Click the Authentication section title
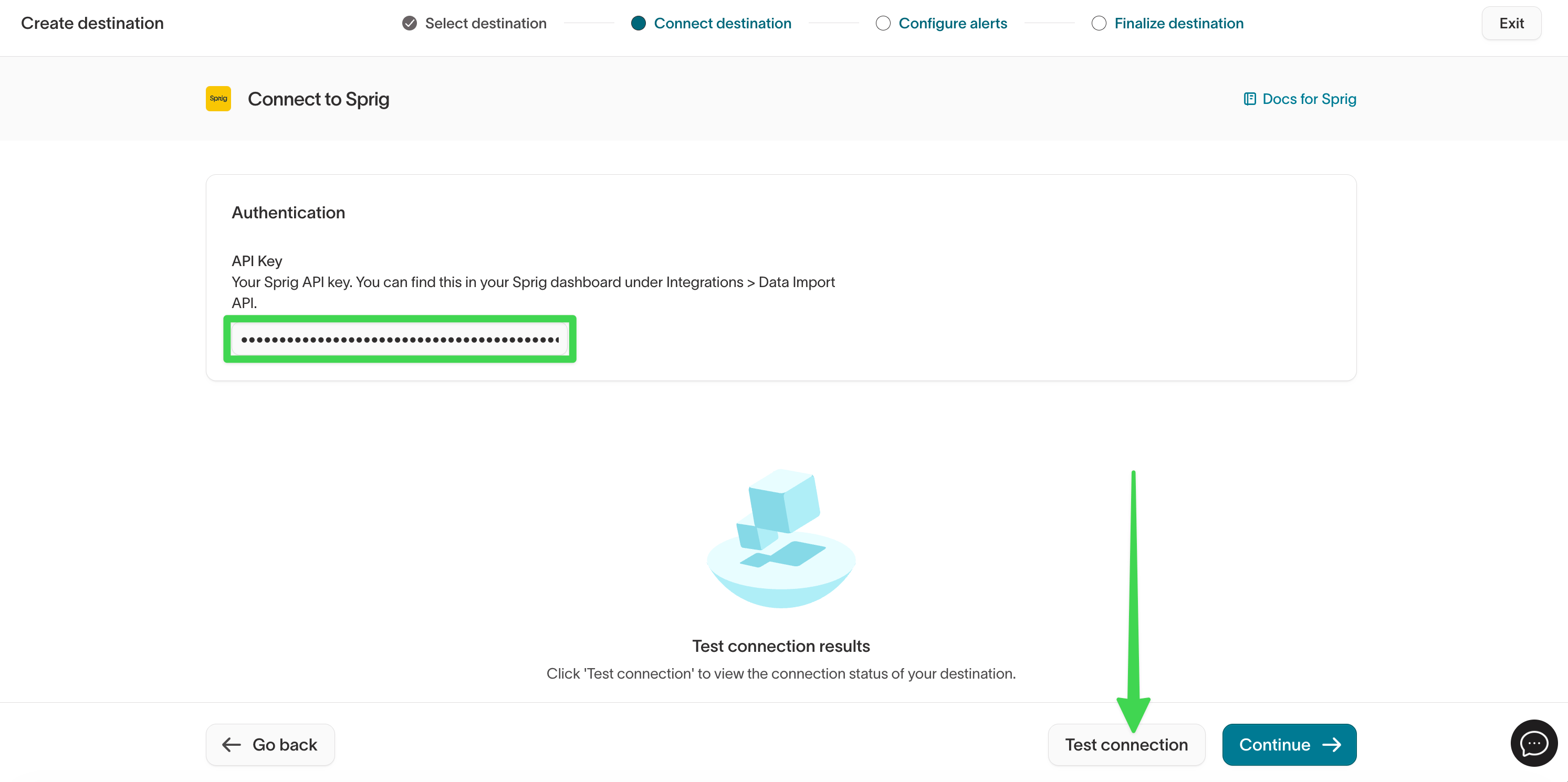 point(288,213)
